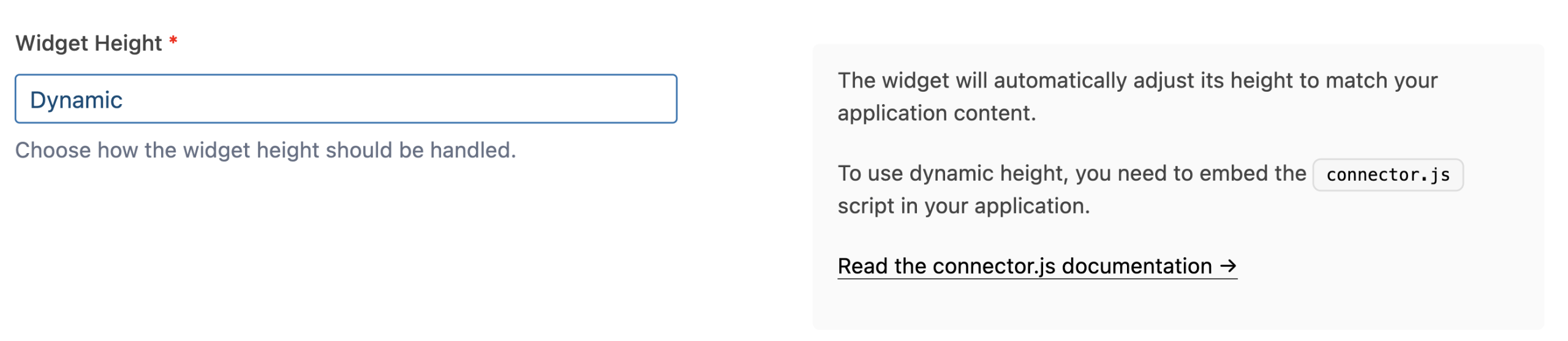Screen dimensions: 1568x341
Task: Click the word 'documentation' in the underlined link
Action: tap(1136, 266)
